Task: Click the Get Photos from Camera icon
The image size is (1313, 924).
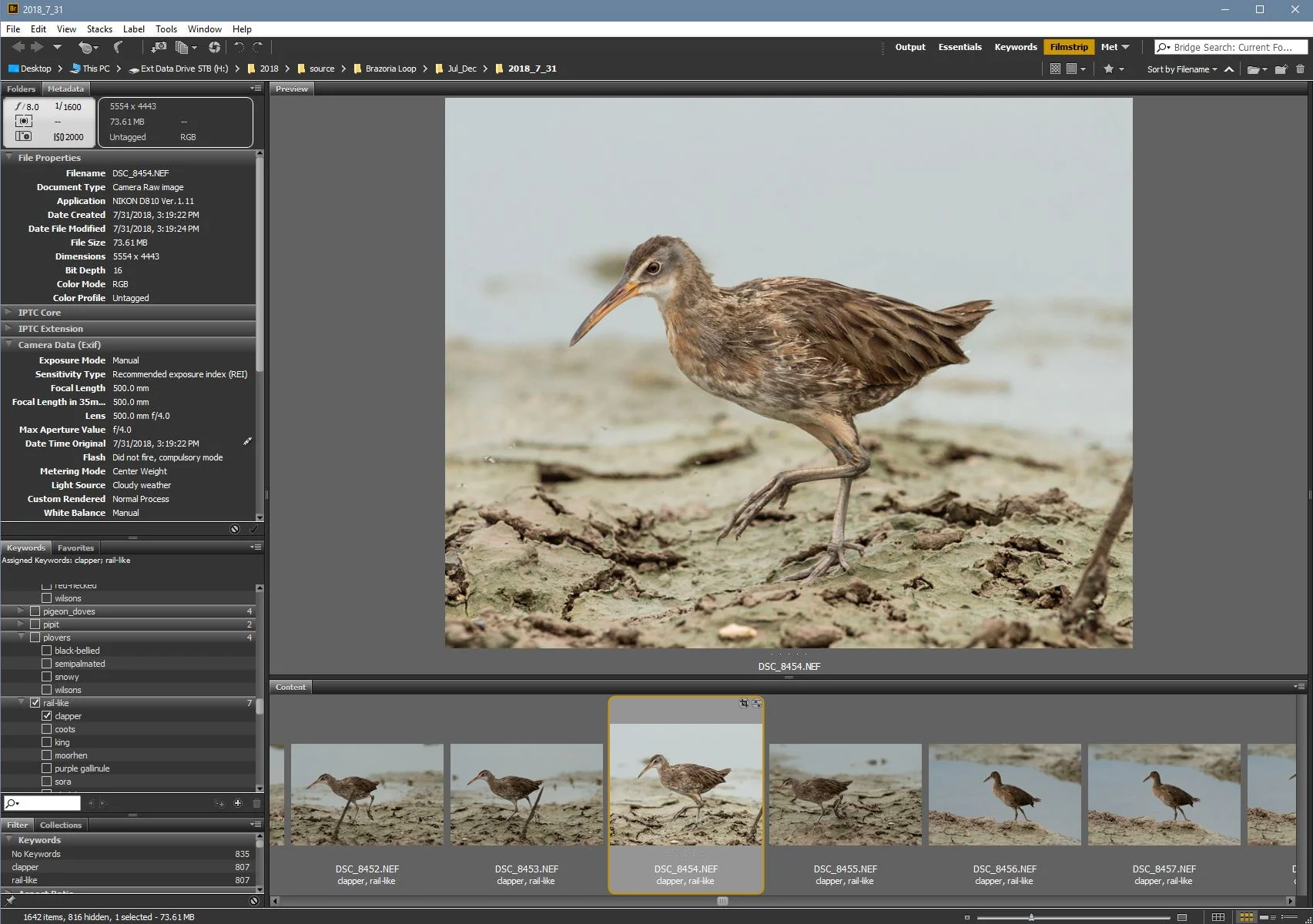Action: 159,48
